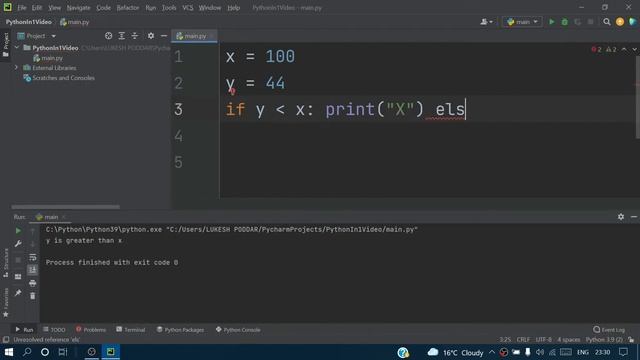640x360 pixels.
Task: Open the View menu
Action: click(54, 8)
